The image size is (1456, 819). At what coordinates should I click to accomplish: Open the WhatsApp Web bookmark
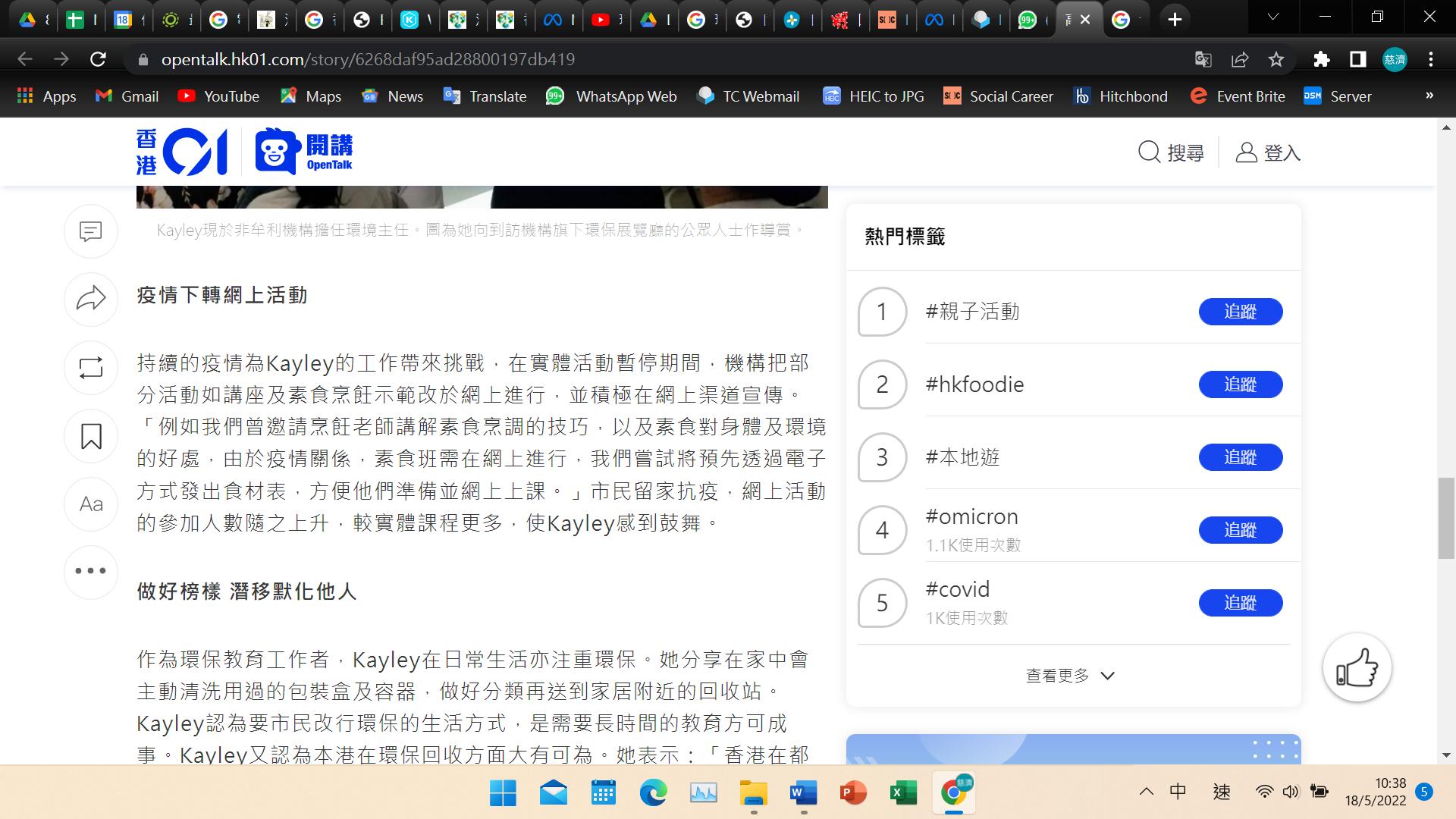[x=611, y=96]
